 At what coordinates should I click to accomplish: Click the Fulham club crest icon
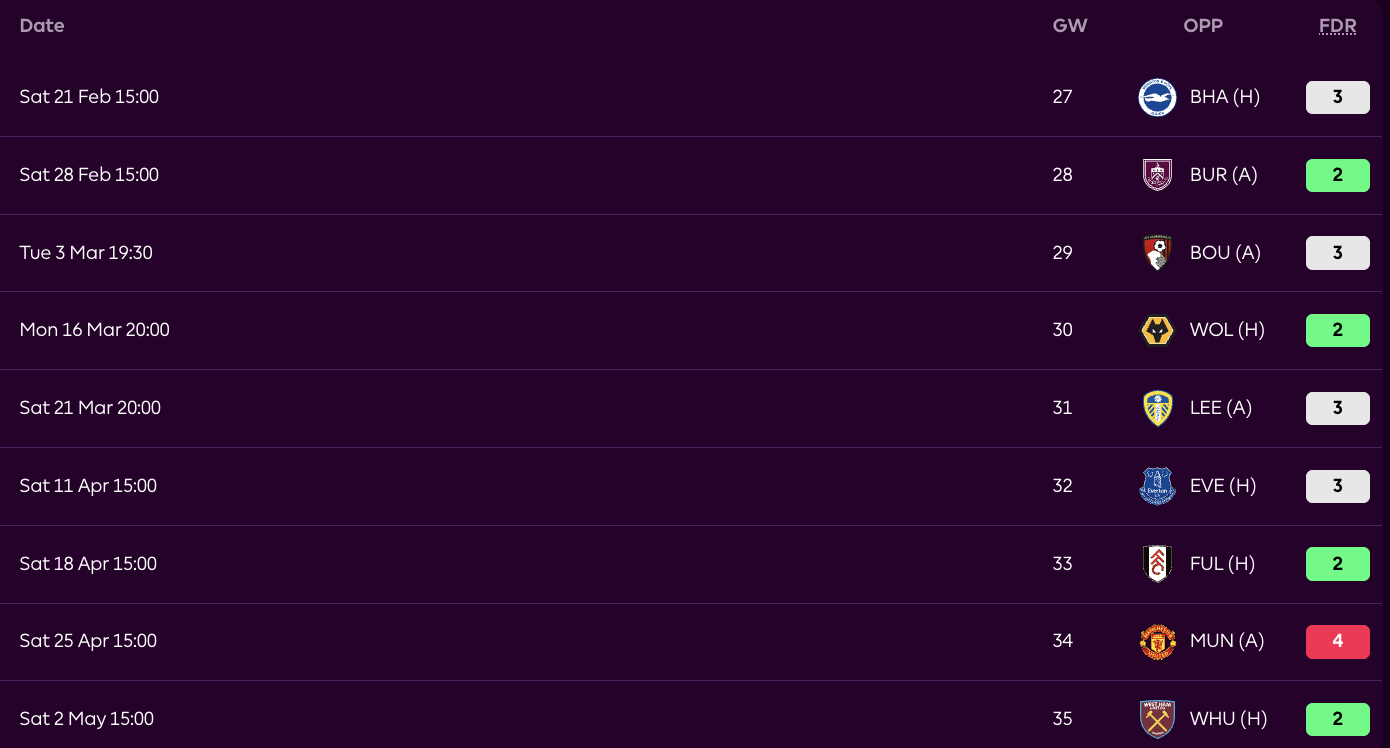coord(1157,564)
